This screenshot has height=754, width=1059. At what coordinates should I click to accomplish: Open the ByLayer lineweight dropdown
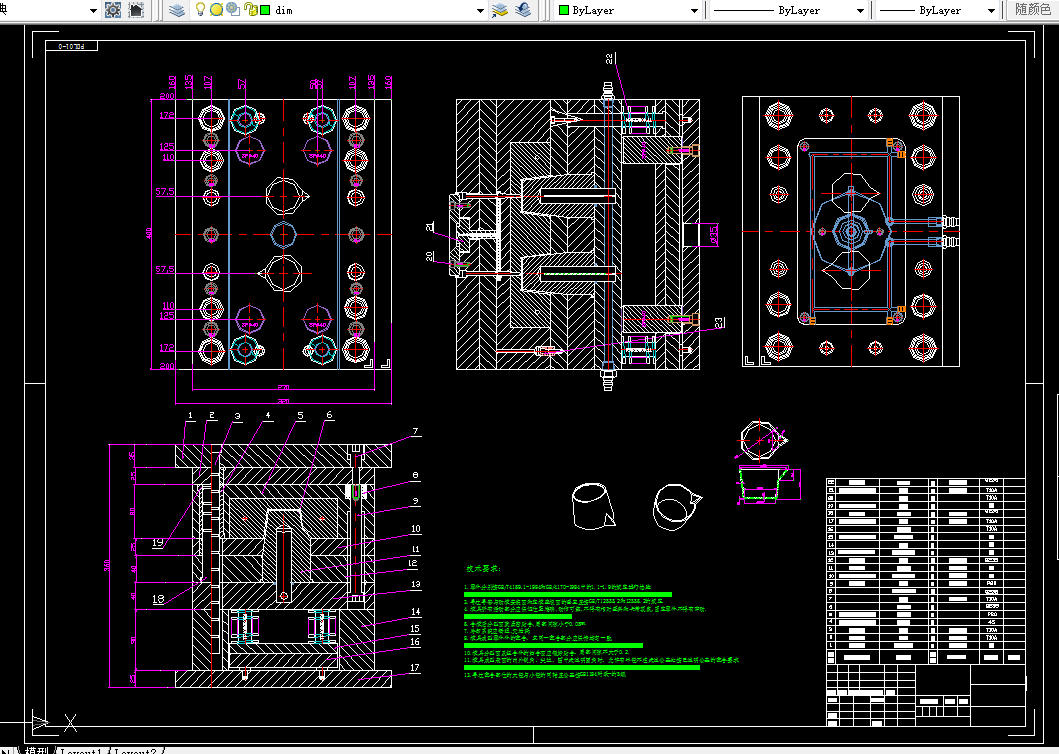[991, 11]
